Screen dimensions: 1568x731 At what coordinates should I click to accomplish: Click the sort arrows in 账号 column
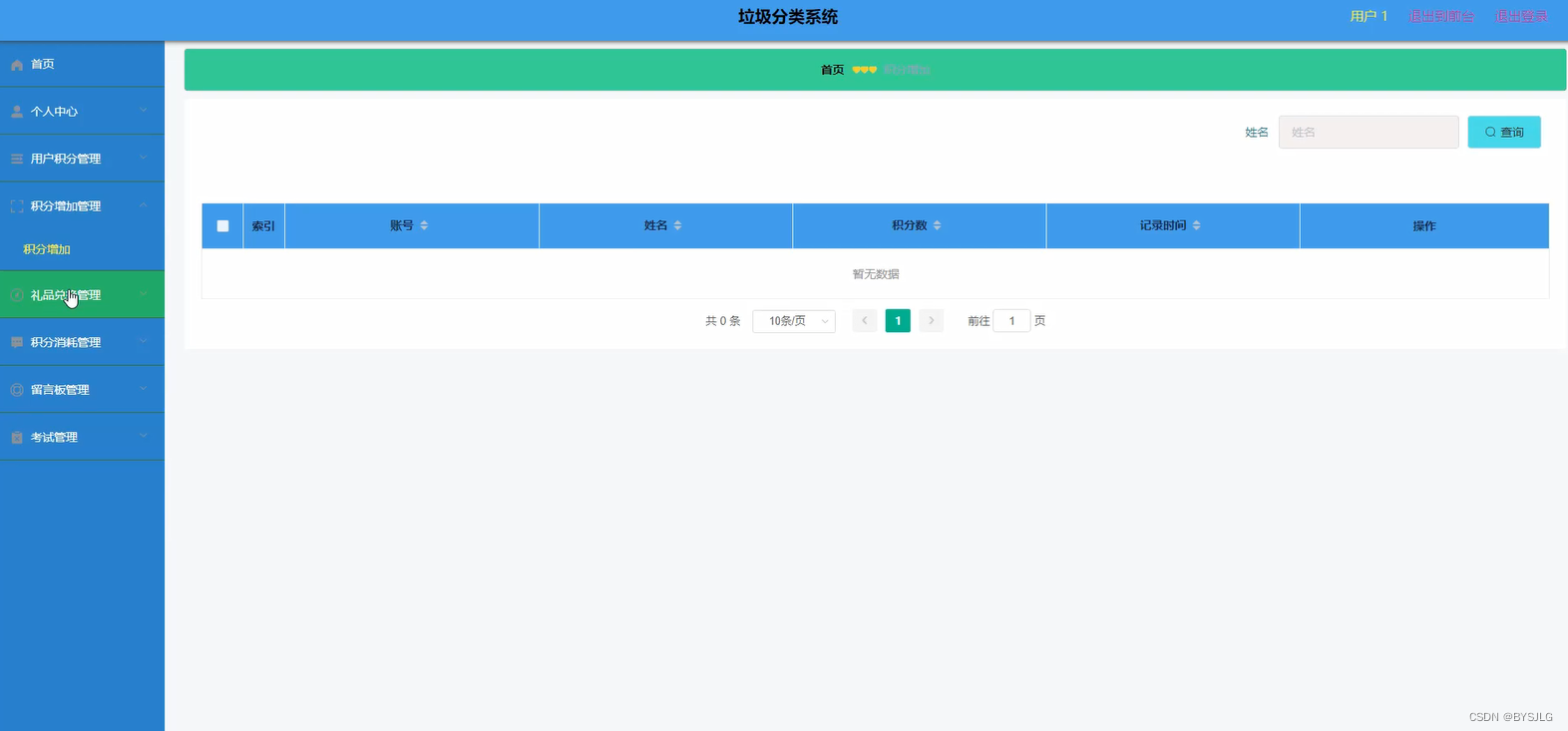pos(424,225)
